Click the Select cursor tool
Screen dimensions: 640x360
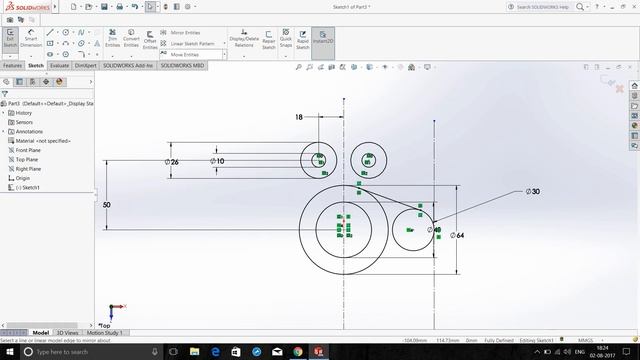point(150,7)
